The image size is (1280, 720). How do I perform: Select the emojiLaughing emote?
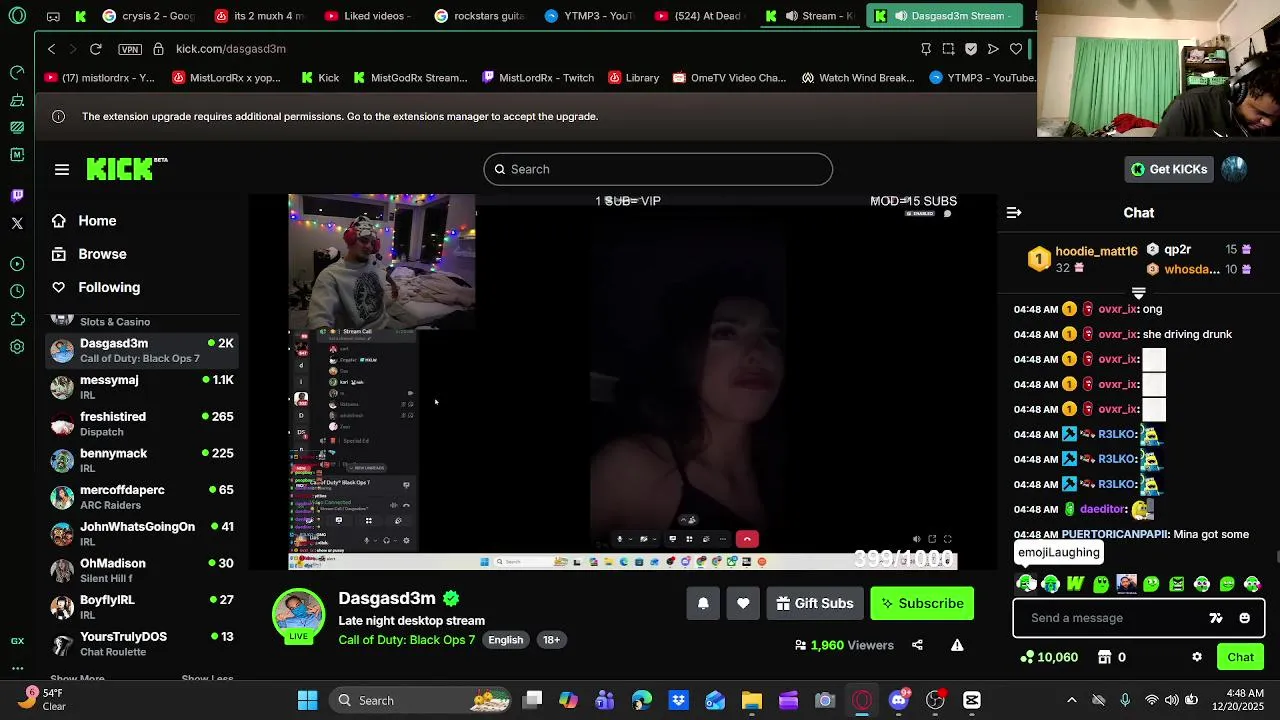click(x=1026, y=584)
